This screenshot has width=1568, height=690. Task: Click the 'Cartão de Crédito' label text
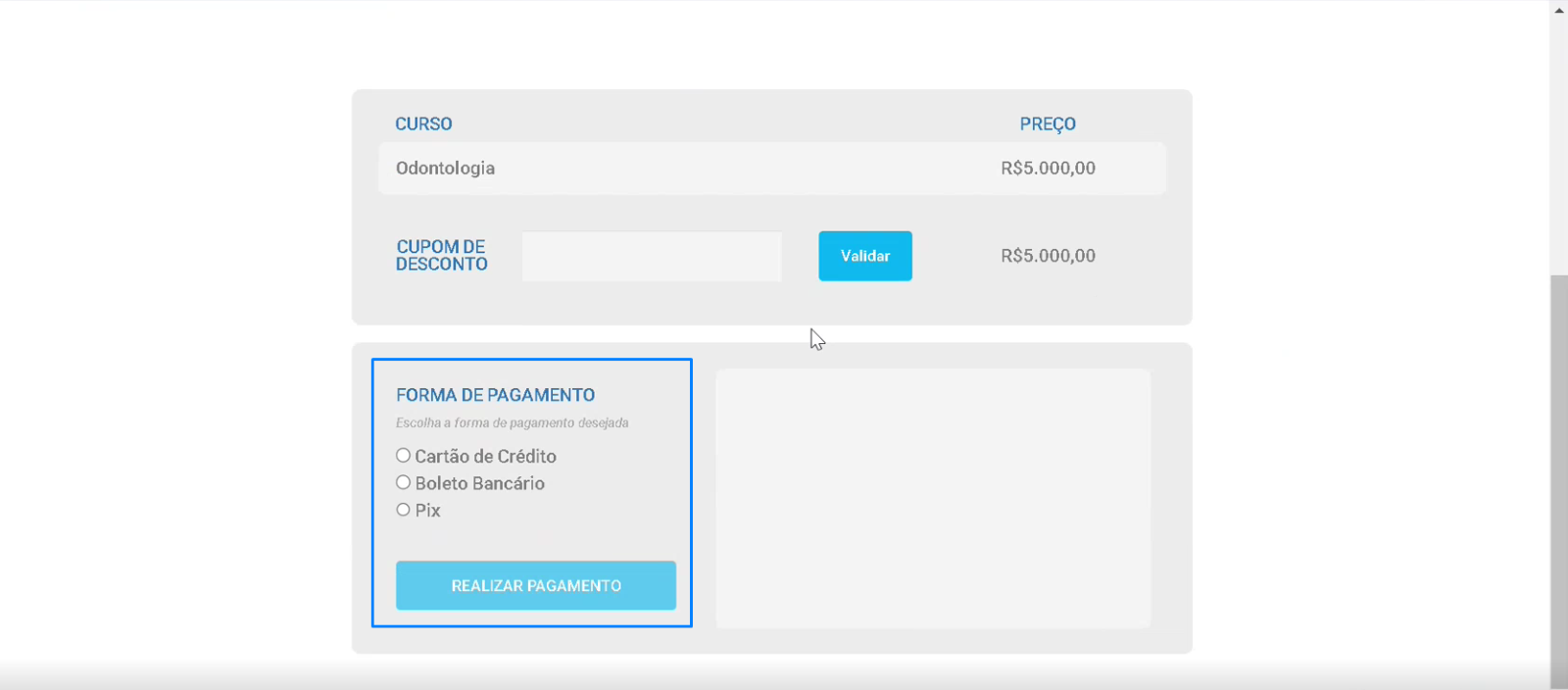485,456
